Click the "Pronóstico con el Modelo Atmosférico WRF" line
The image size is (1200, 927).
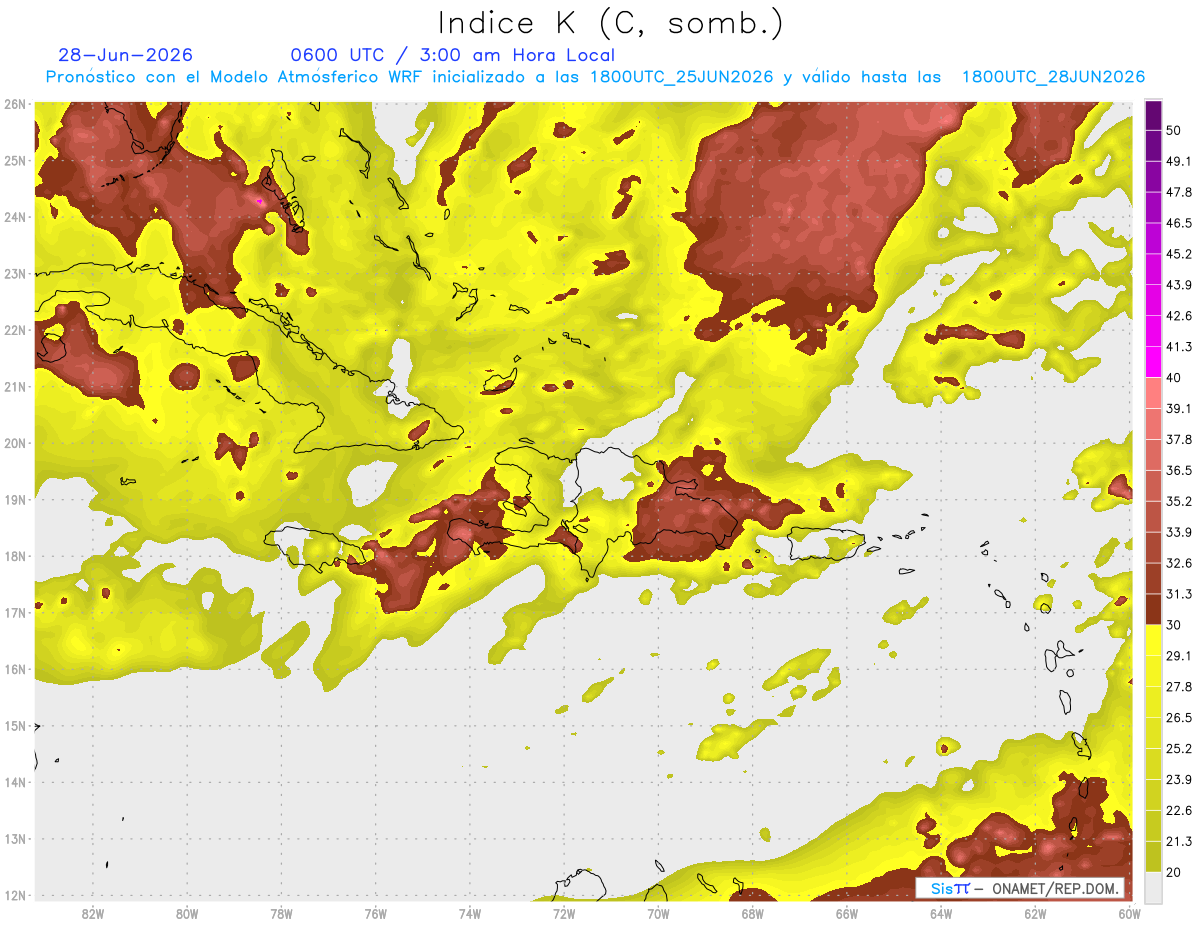pyautogui.click(x=594, y=77)
